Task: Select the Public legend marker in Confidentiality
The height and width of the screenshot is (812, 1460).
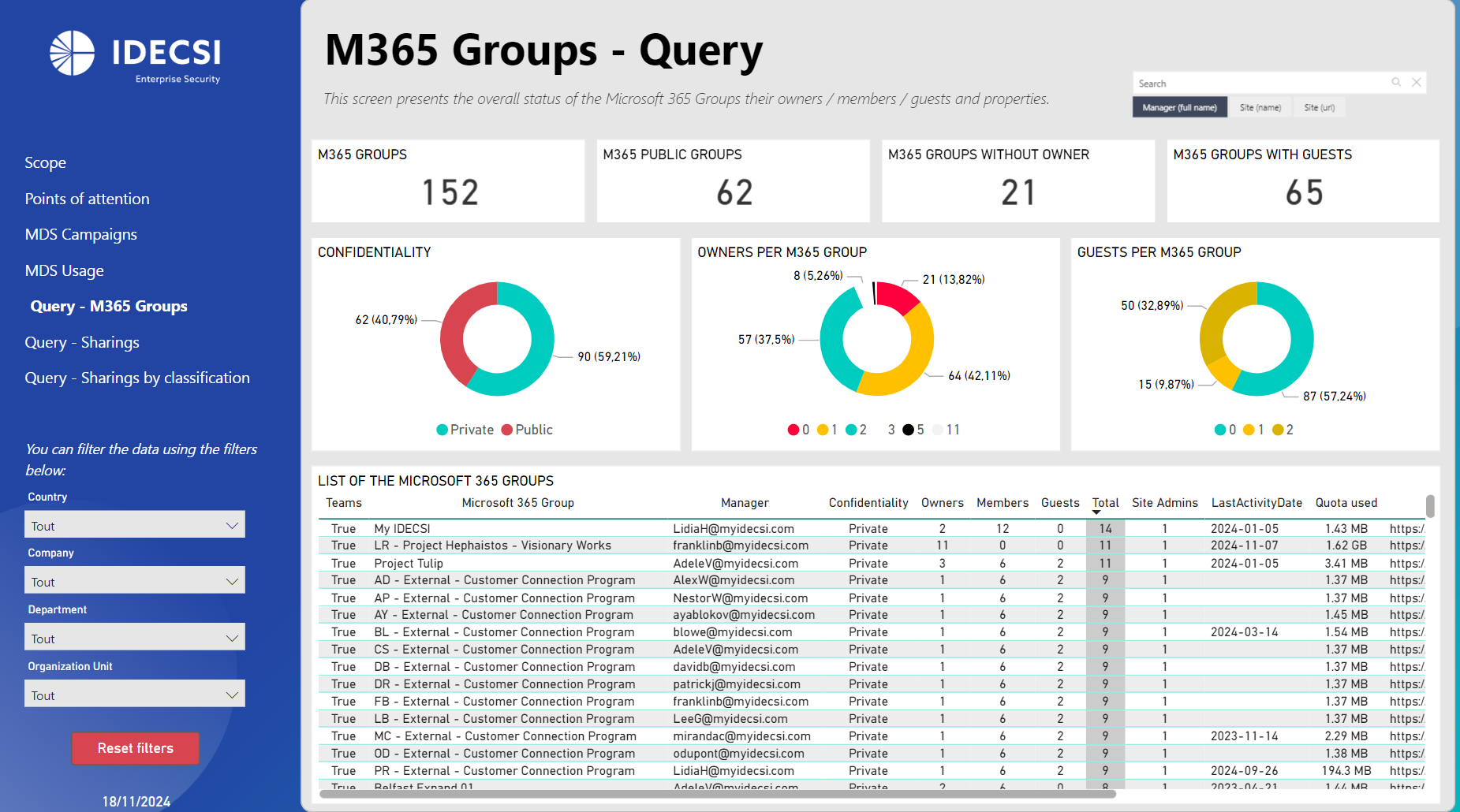Action: click(507, 430)
